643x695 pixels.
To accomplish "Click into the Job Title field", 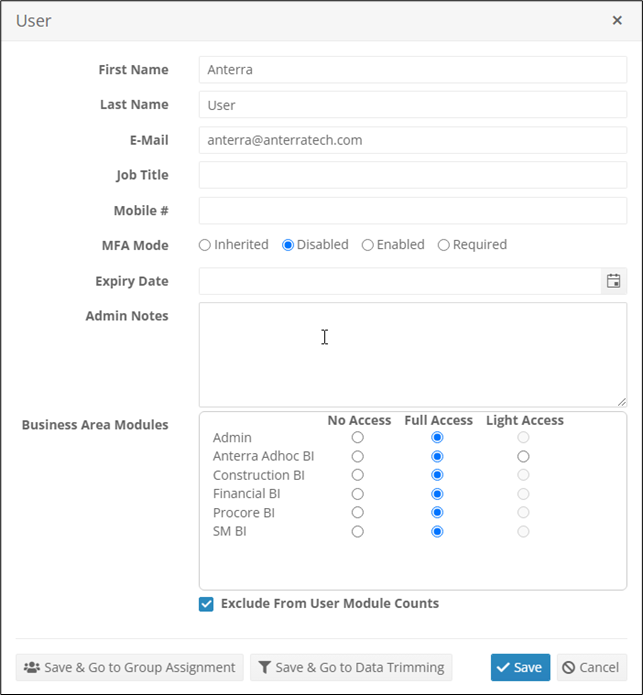I will click(x=412, y=175).
